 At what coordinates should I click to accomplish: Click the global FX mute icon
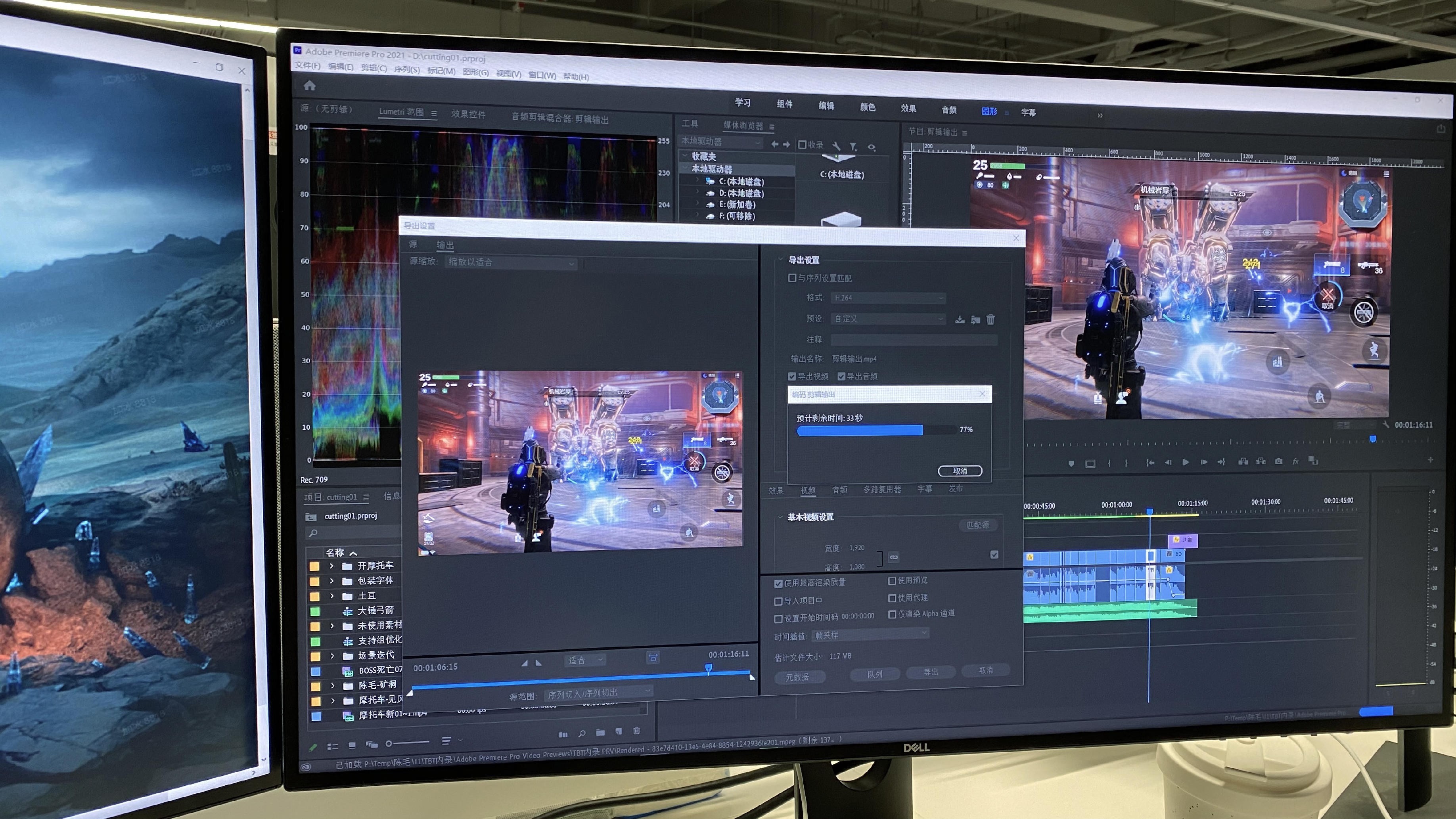1296,461
